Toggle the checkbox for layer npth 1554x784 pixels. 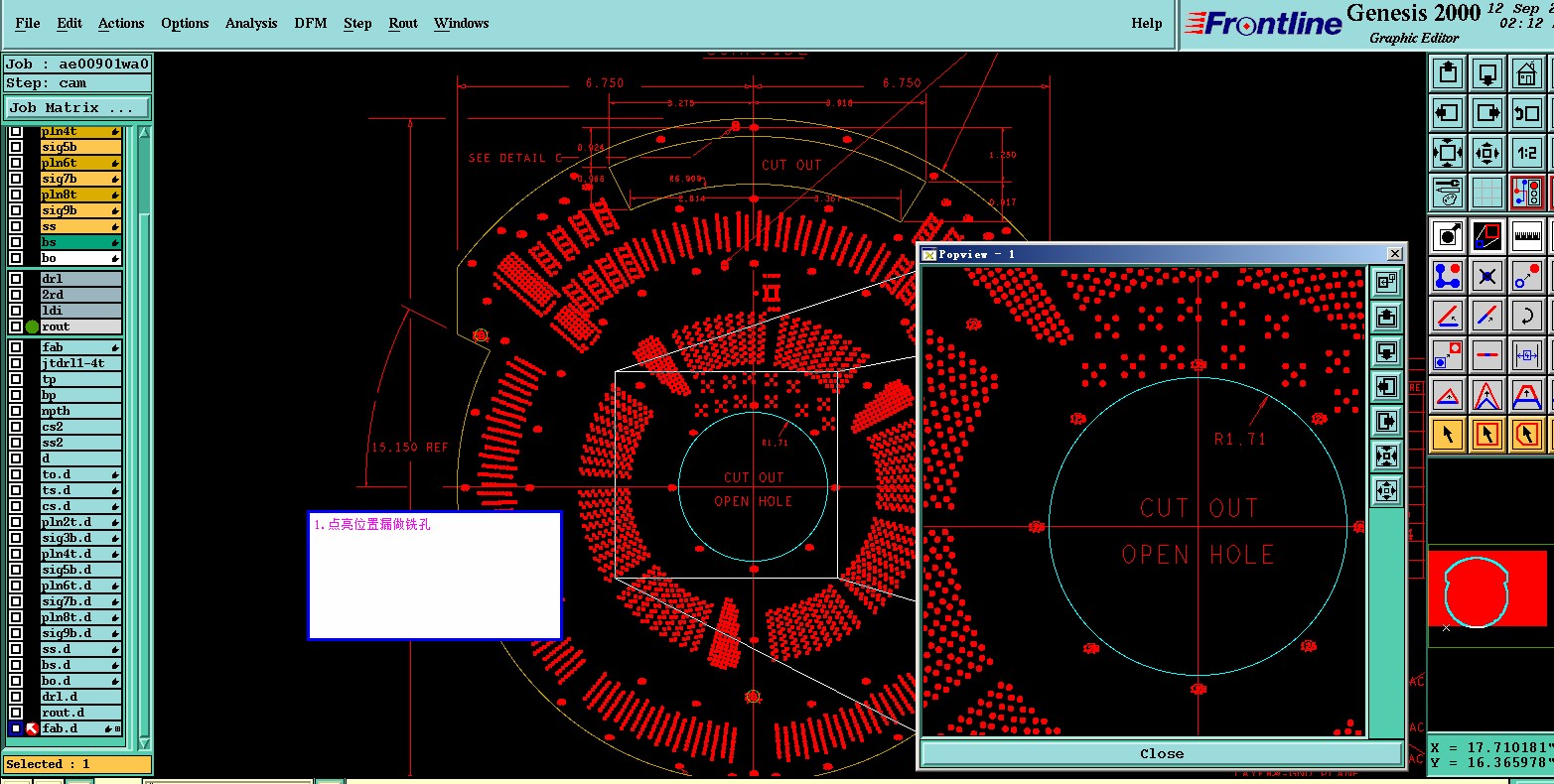[16, 411]
